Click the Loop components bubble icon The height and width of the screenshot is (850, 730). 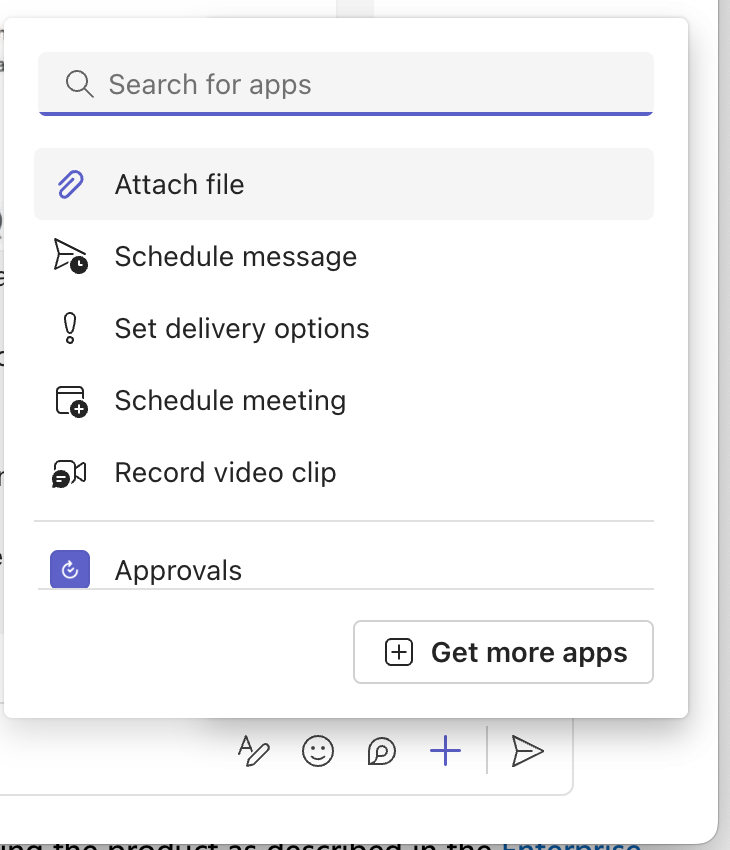coord(382,751)
